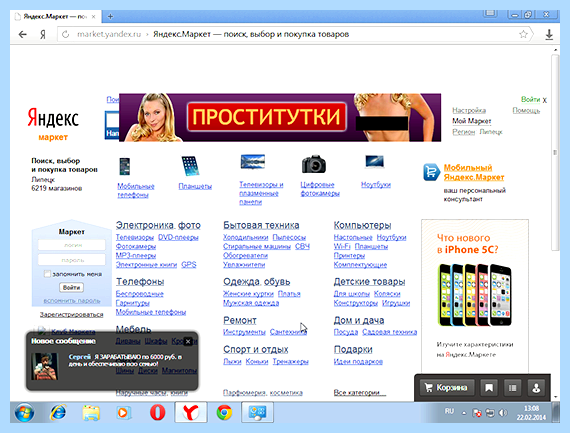Open the downloads arrow icon
Image resolution: width=570 pixels, height=433 pixels.
549,35
